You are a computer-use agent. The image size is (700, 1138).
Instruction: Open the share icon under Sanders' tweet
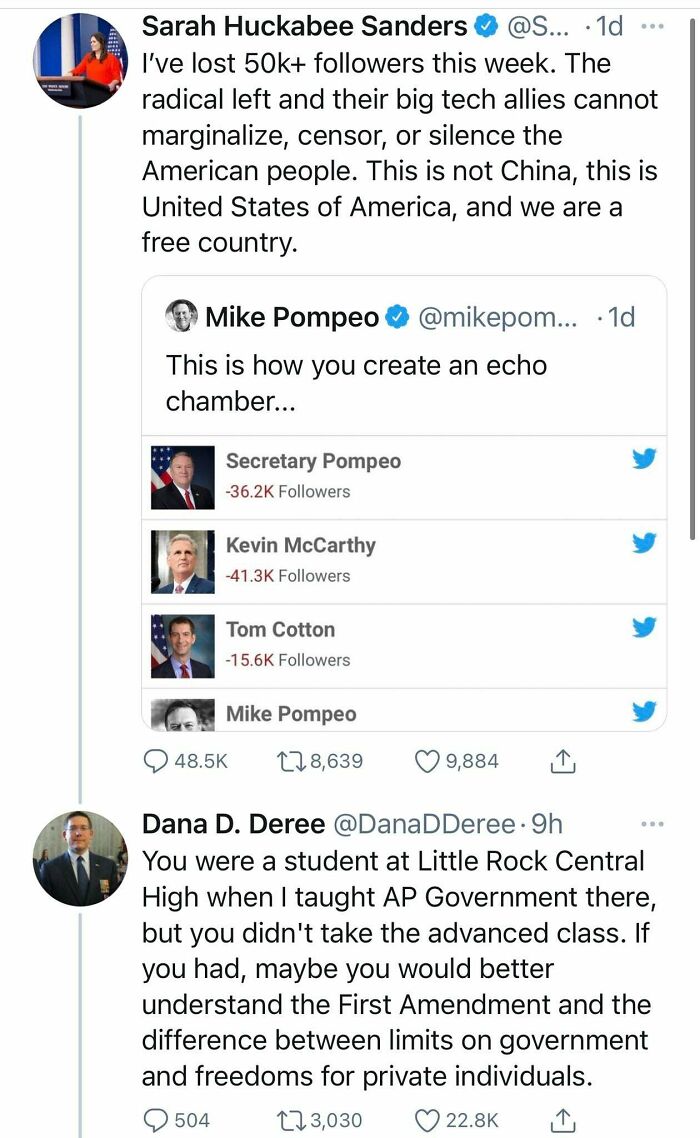pos(563,760)
